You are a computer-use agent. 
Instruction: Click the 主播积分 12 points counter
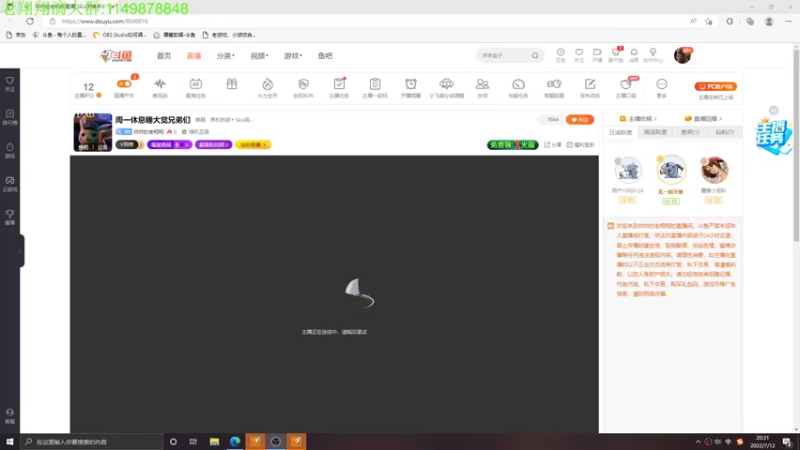(88, 89)
